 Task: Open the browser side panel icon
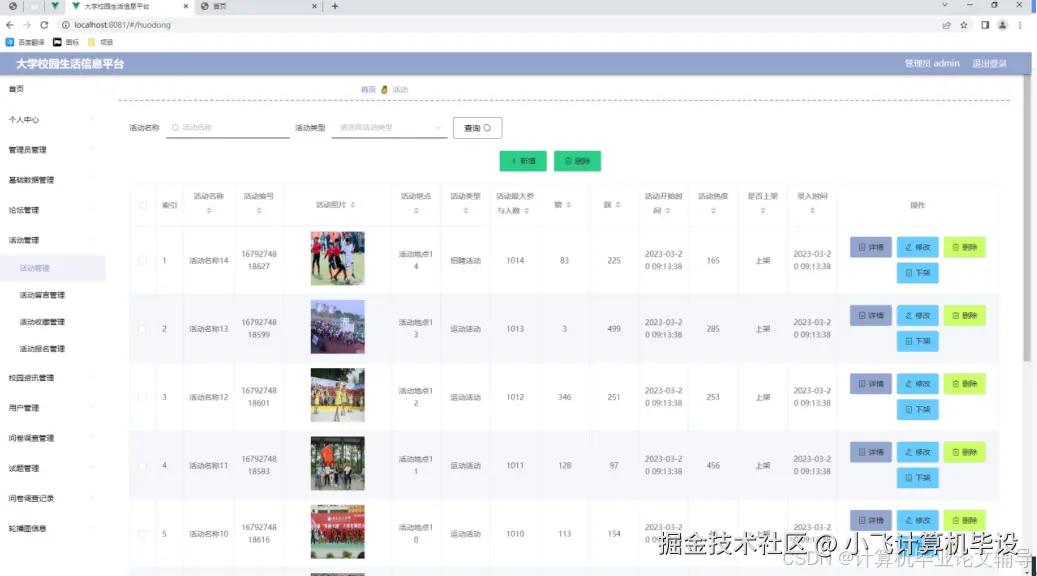coord(985,25)
